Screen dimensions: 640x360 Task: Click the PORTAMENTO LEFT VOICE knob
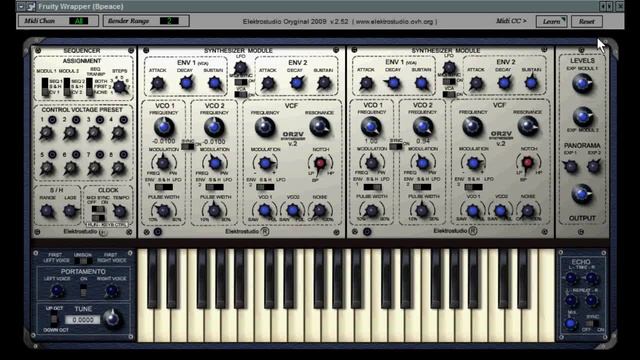click(x=57, y=291)
